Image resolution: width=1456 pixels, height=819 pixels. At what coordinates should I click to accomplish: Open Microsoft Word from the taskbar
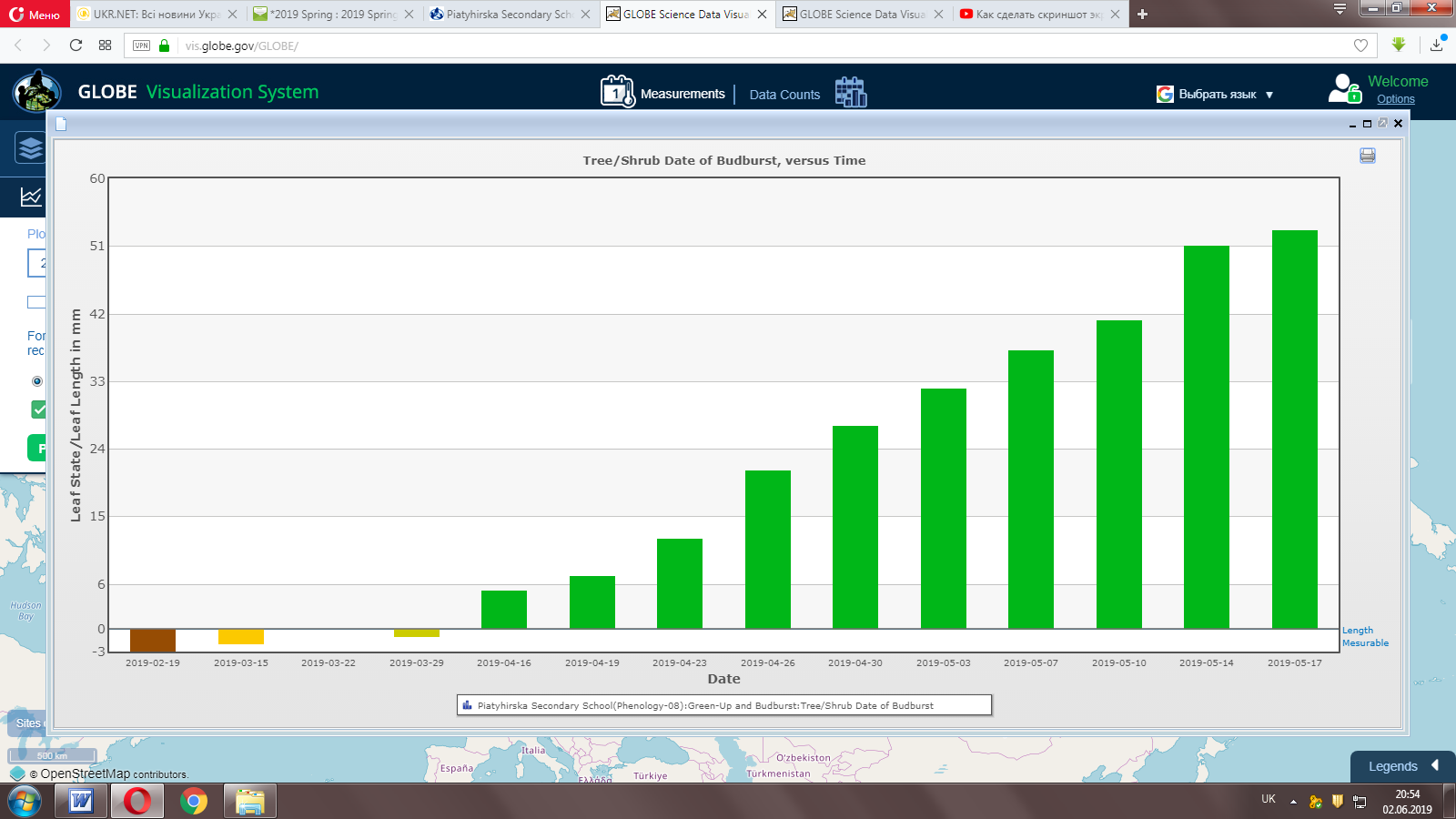click(82, 802)
